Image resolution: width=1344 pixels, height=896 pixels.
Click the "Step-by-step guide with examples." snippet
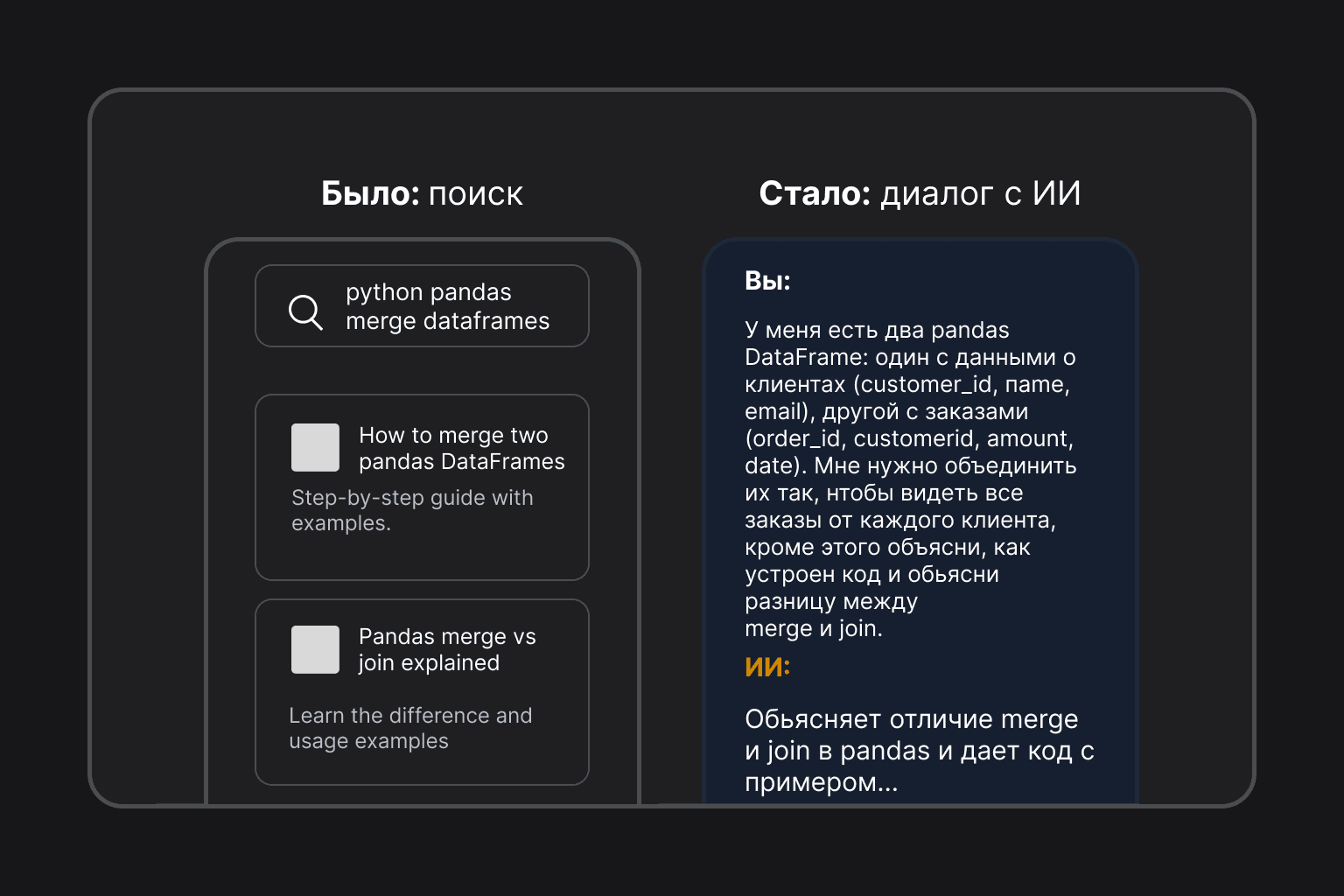coord(411,510)
